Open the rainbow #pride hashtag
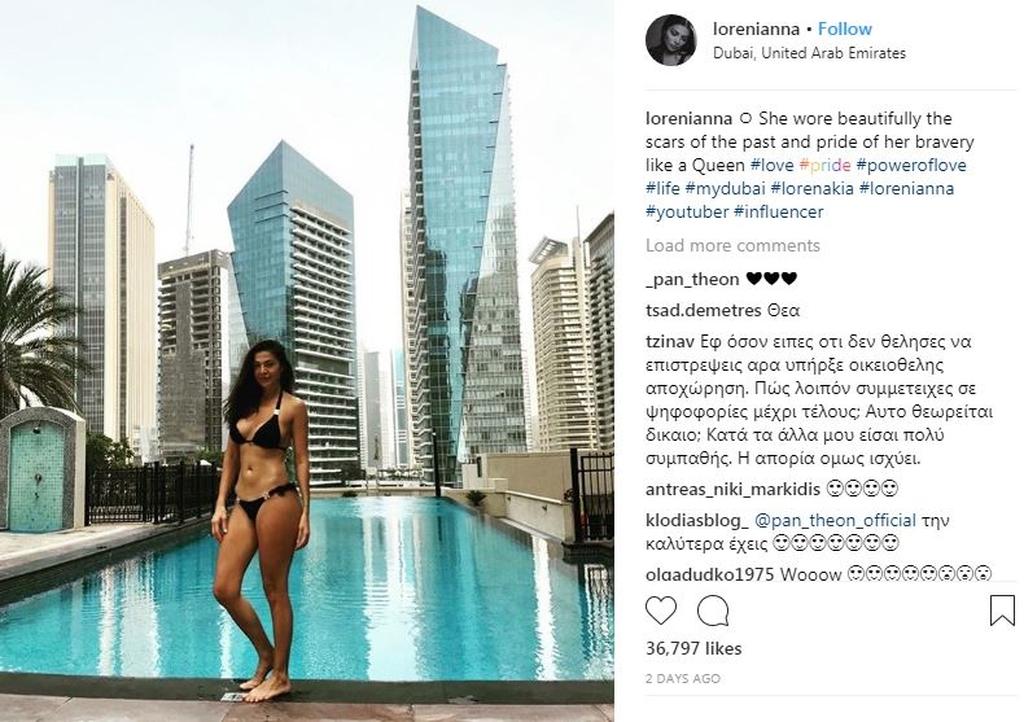The width and height of the screenshot is (1024, 722). point(825,165)
